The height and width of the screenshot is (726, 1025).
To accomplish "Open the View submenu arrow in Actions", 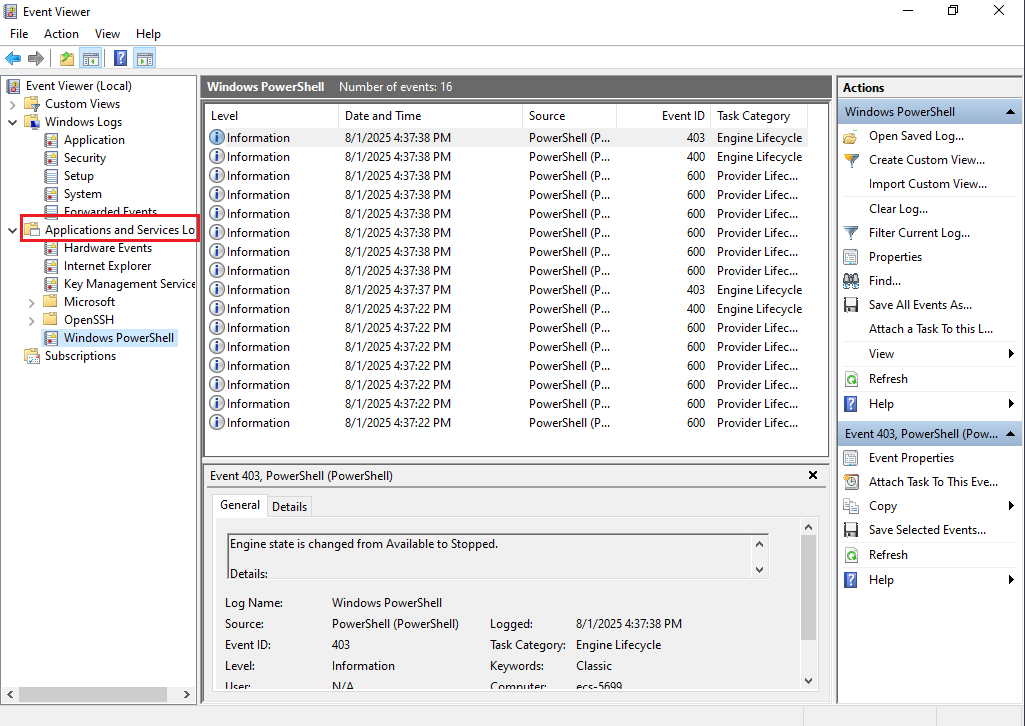I will coord(1011,354).
